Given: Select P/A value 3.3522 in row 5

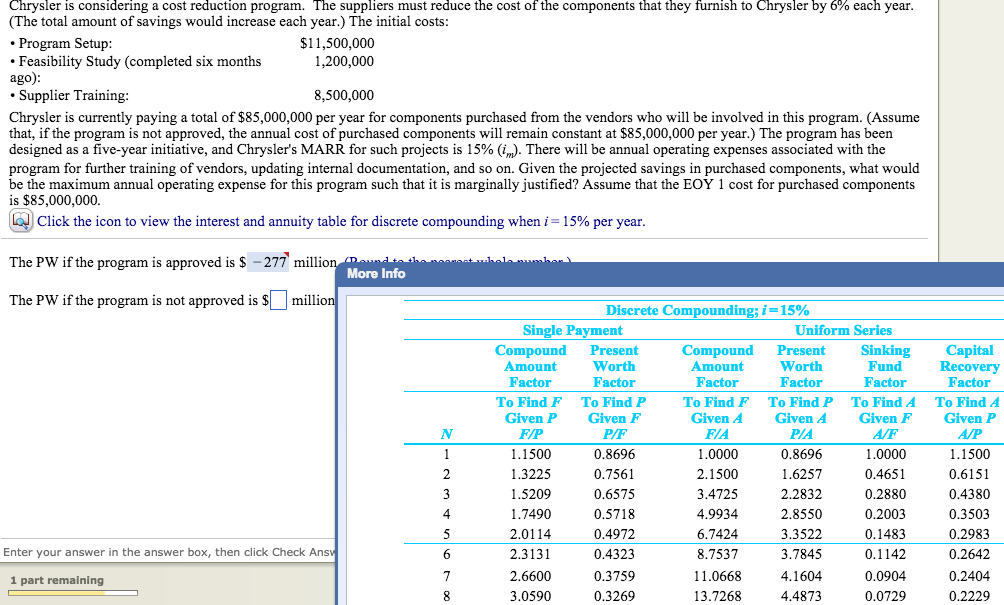Looking at the screenshot, I should pyautogui.click(x=801, y=534).
